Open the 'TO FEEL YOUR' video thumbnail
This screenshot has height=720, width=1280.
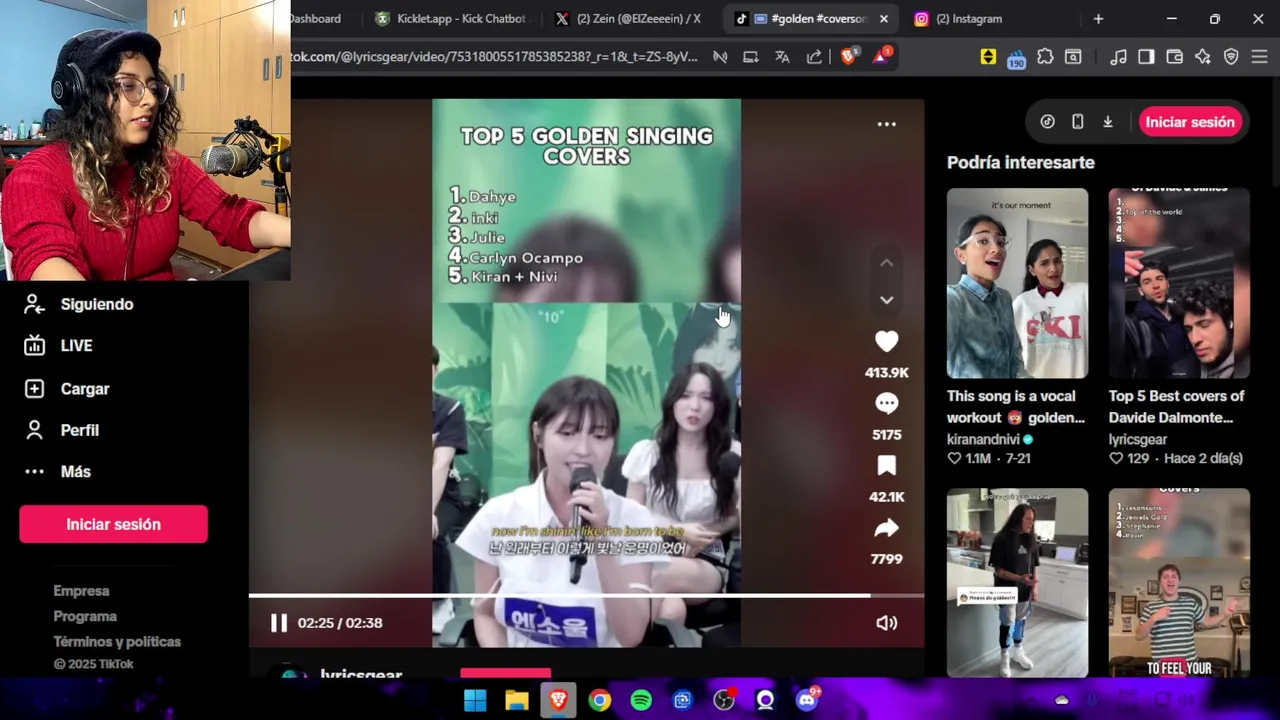tap(1178, 583)
